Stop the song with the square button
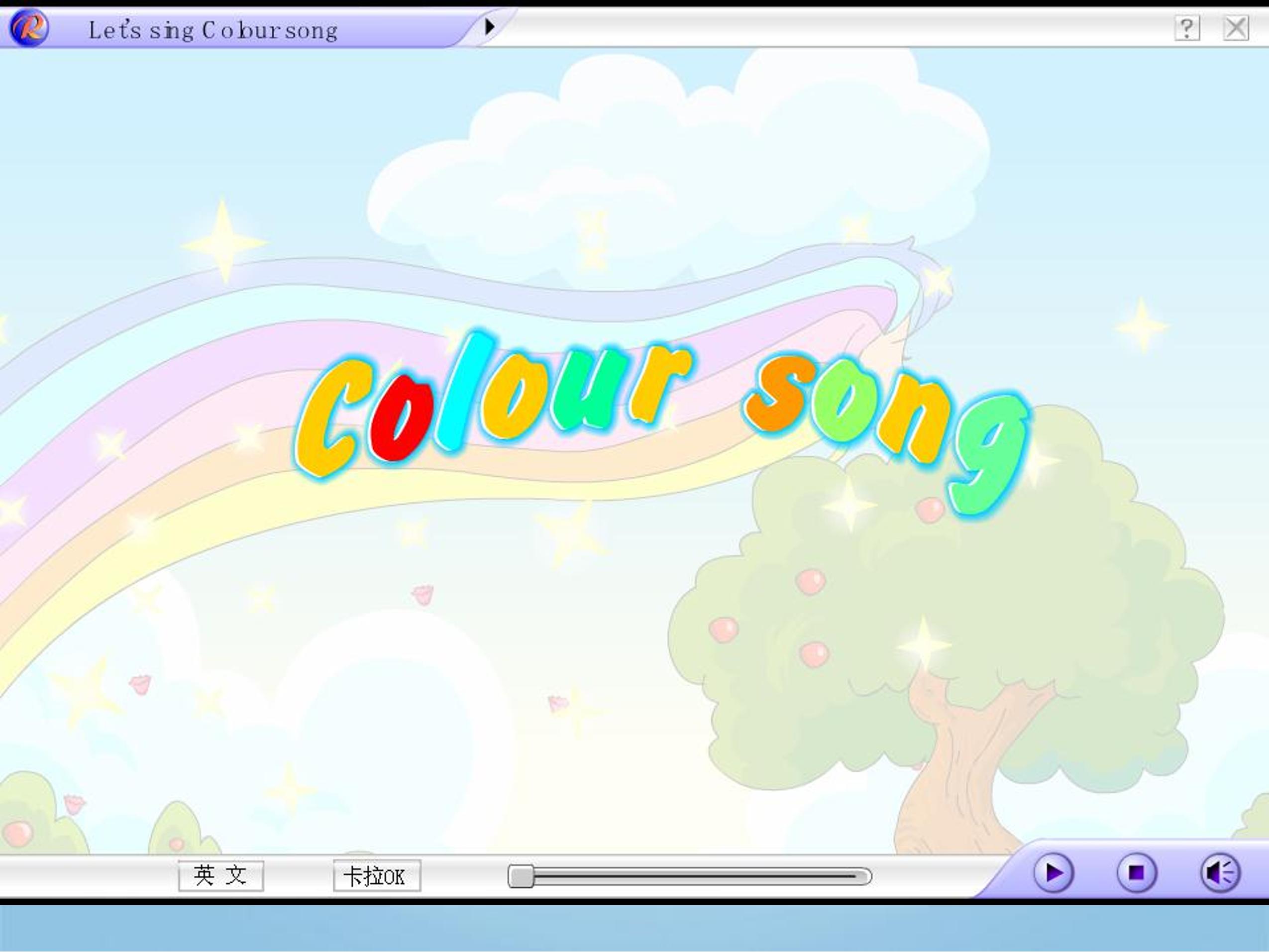The height and width of the screenshot is (952, 1269). (1137, 873)
